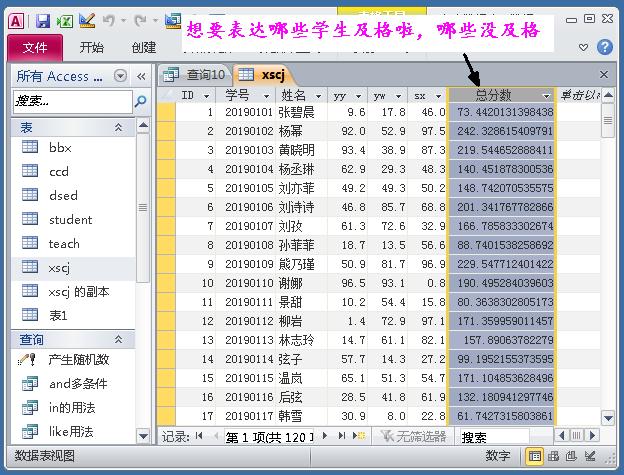Open the 开始 ribbon tab

point(91,48)
